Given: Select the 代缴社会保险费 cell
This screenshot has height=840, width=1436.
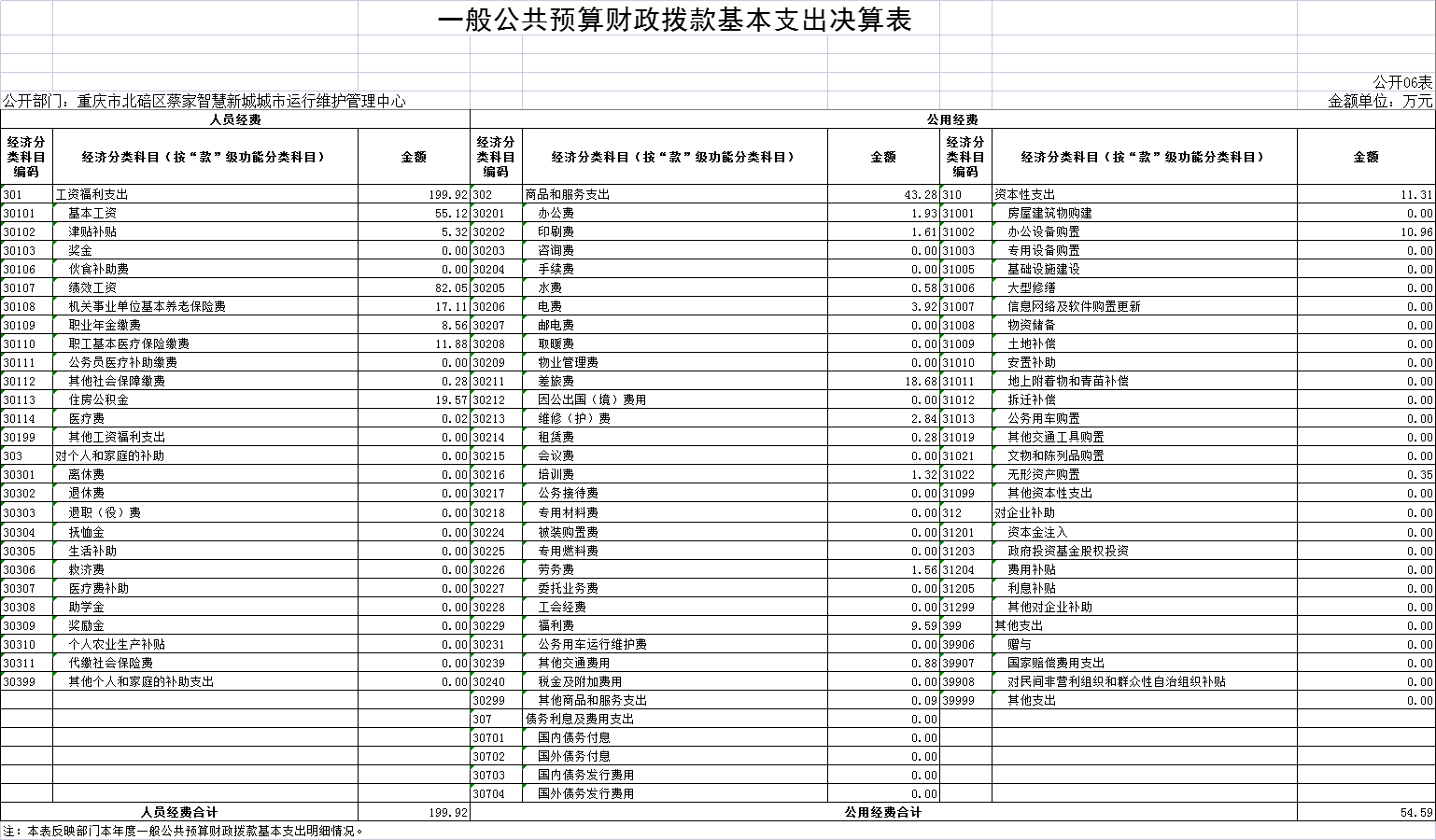Looking at the screenshot, I should 205,663.
